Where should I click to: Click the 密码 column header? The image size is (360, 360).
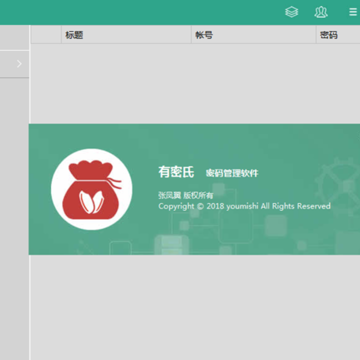[x=338, y=35]
